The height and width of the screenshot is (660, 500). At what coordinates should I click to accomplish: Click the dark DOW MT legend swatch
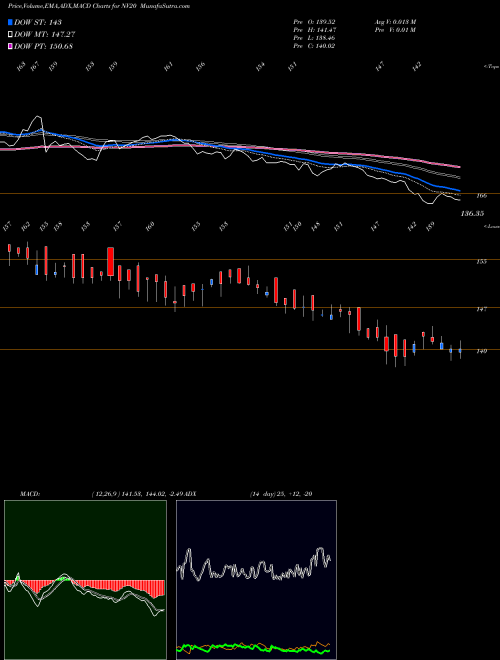tap(10, 35)
